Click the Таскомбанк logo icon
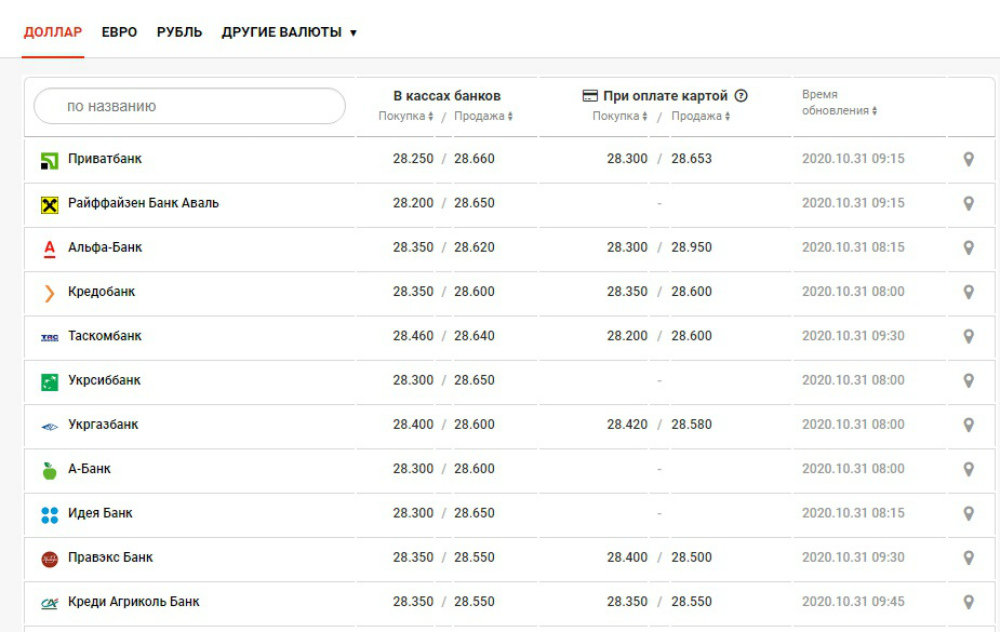Screen dimensions: 1000x632 pos(49,337)
